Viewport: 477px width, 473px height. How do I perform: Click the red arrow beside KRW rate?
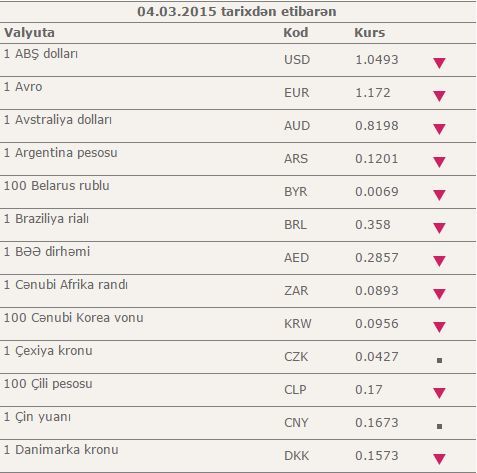(439, 327)
